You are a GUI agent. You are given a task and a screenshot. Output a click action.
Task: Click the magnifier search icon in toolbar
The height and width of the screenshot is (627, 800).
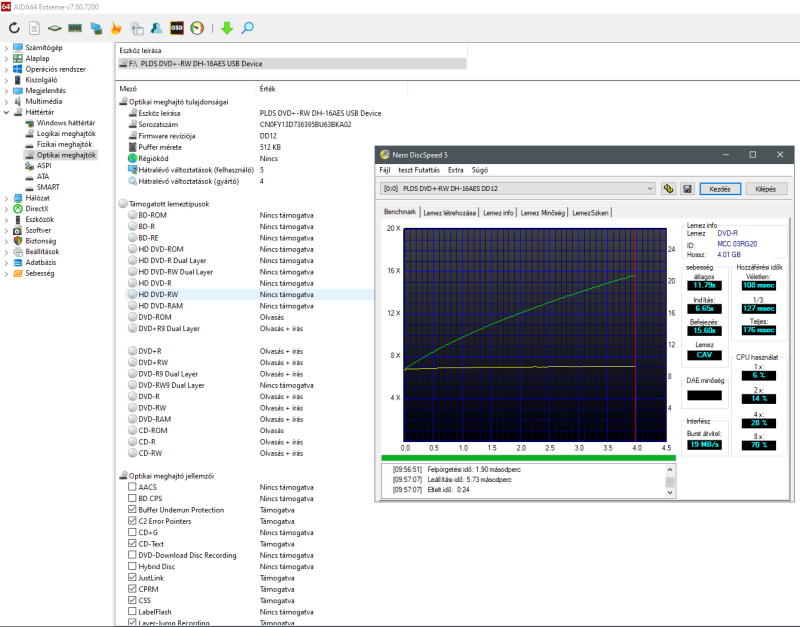point(247,28)
